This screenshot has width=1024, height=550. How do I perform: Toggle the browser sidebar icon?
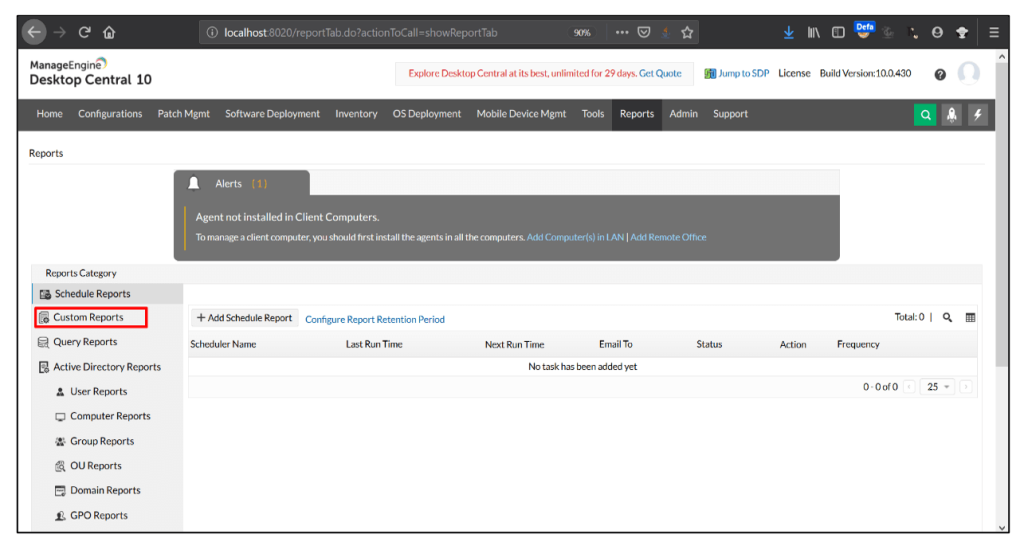[838, 32]
